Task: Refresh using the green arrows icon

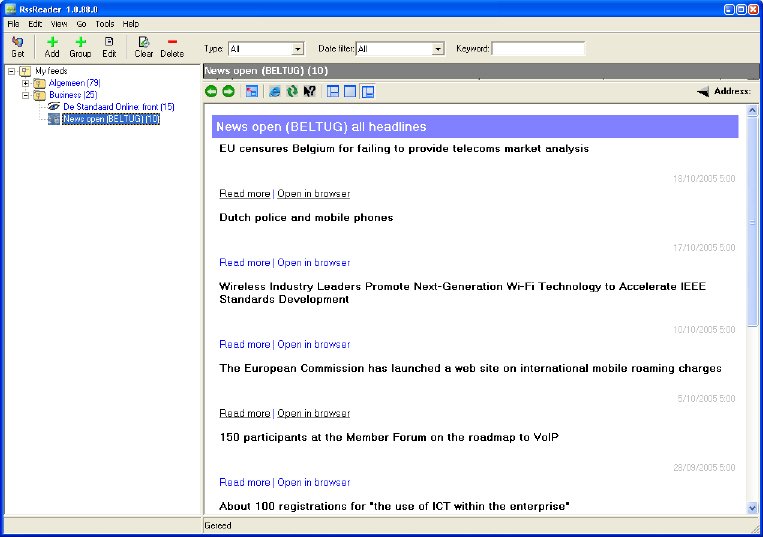Action: (292, 91)
